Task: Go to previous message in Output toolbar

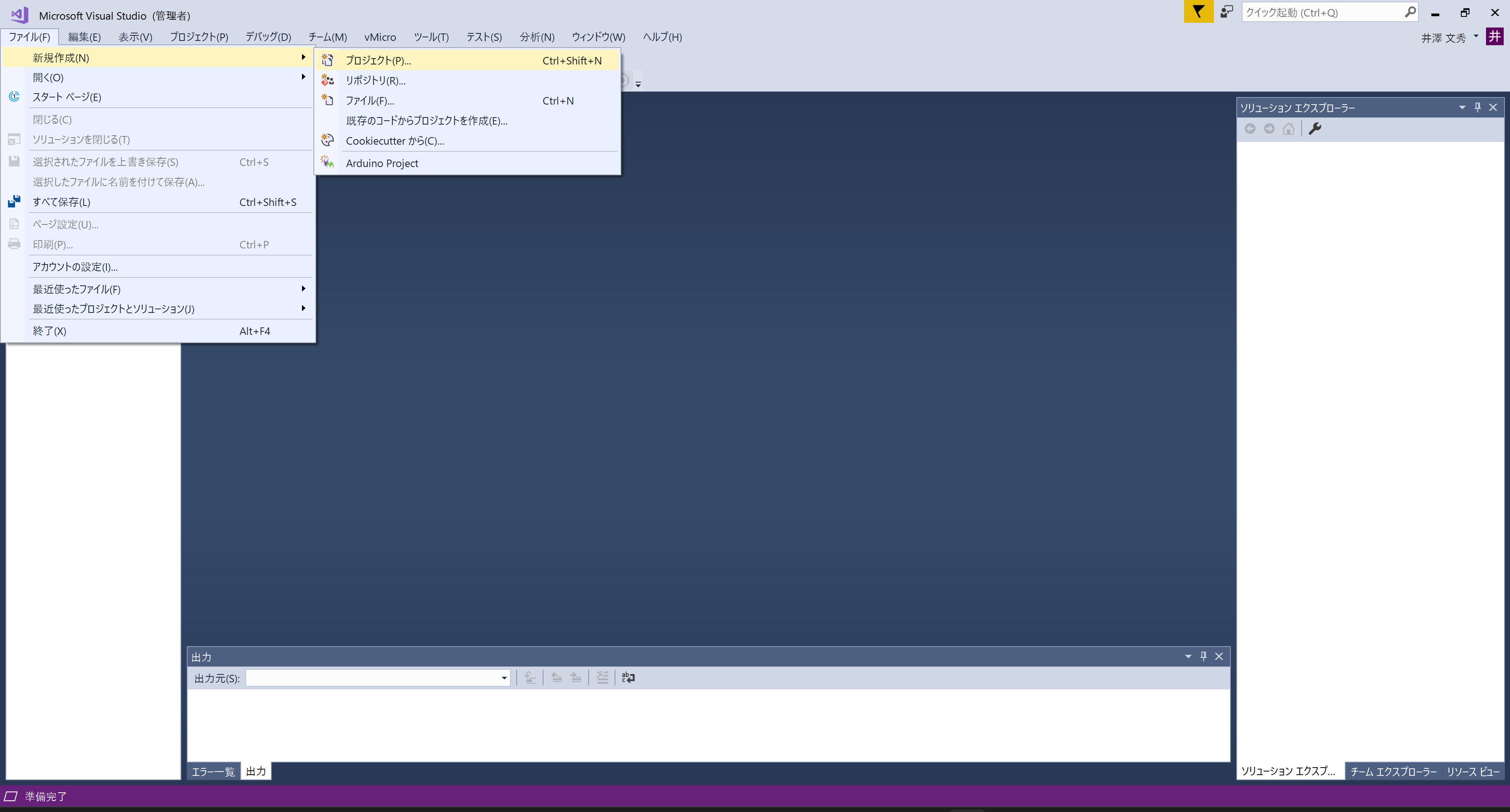Action: coord(557,677)
